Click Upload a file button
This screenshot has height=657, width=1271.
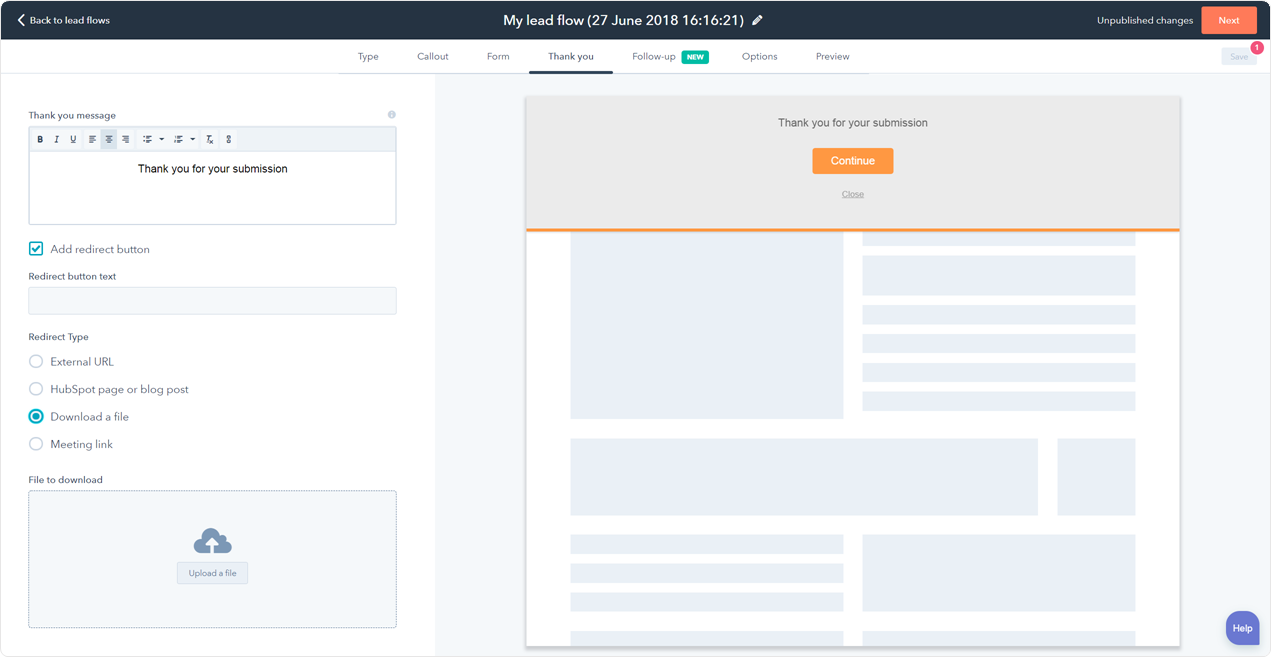point(212,573)
